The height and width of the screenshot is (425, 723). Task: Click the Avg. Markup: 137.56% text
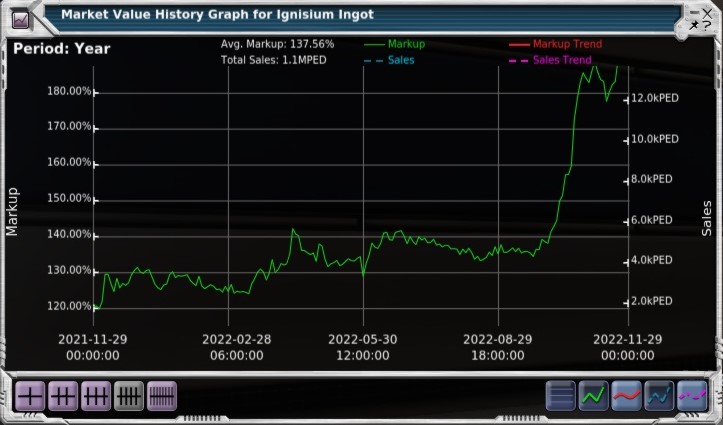click(x=278, y=44)
